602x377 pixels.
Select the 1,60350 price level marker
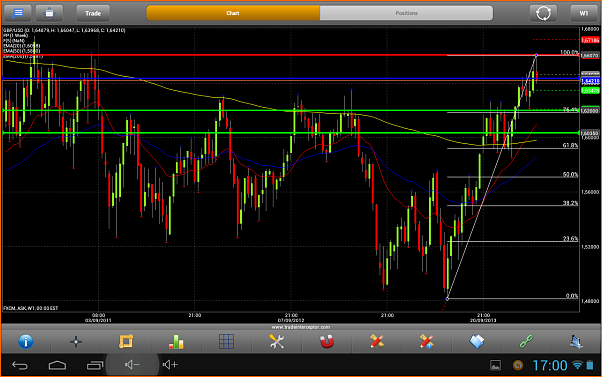590,133
